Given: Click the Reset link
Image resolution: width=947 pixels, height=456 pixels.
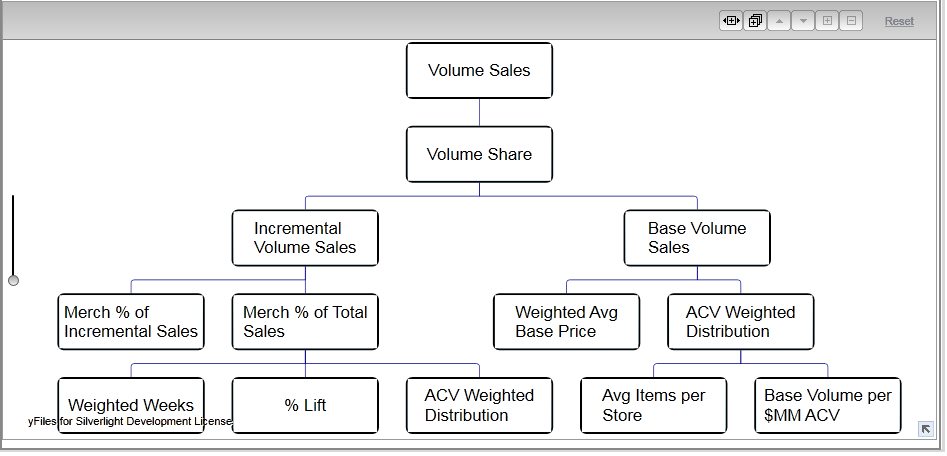Looking at the screenshot, I should point(899,21).
